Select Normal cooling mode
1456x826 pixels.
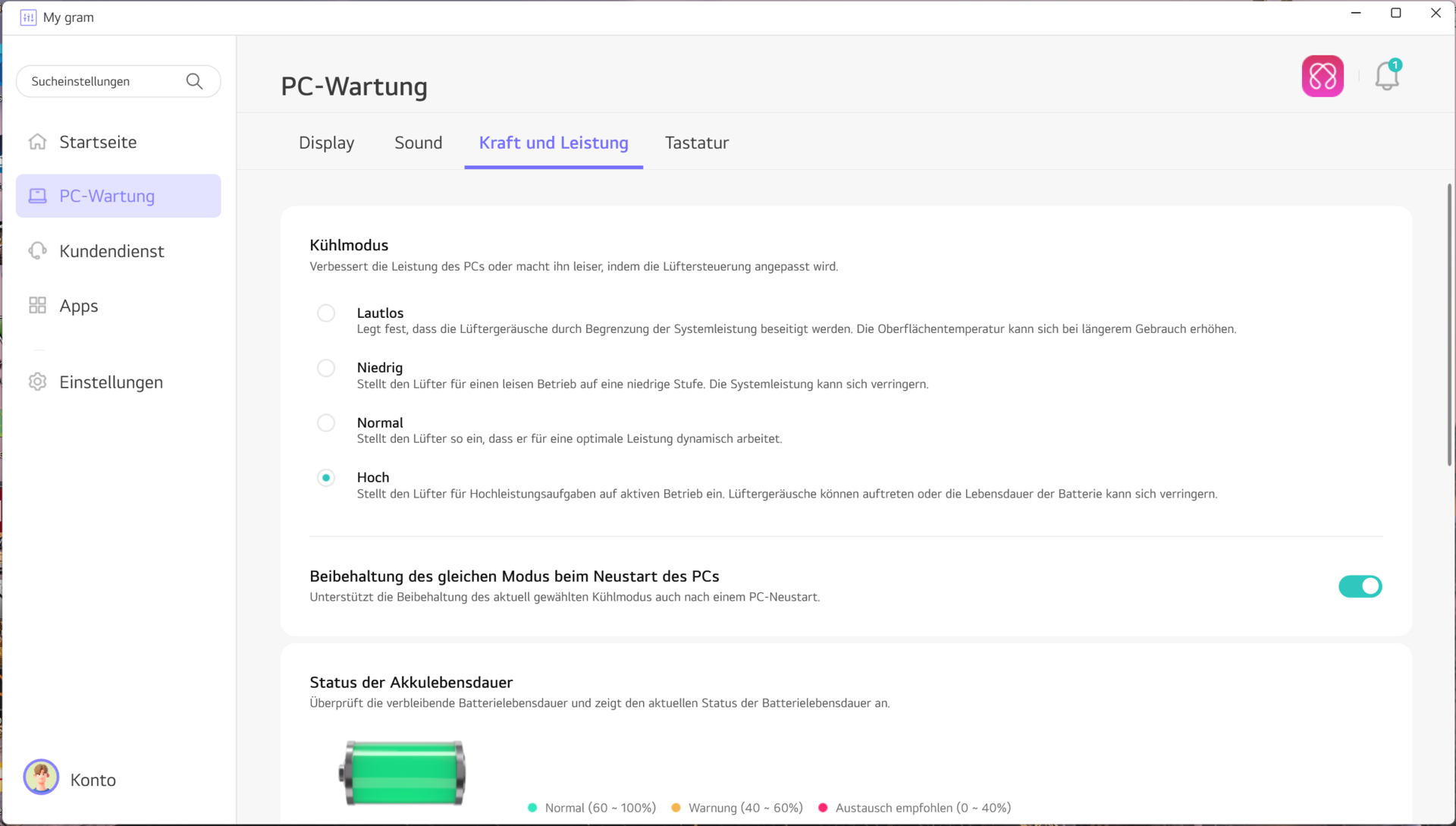pos(326,422)
